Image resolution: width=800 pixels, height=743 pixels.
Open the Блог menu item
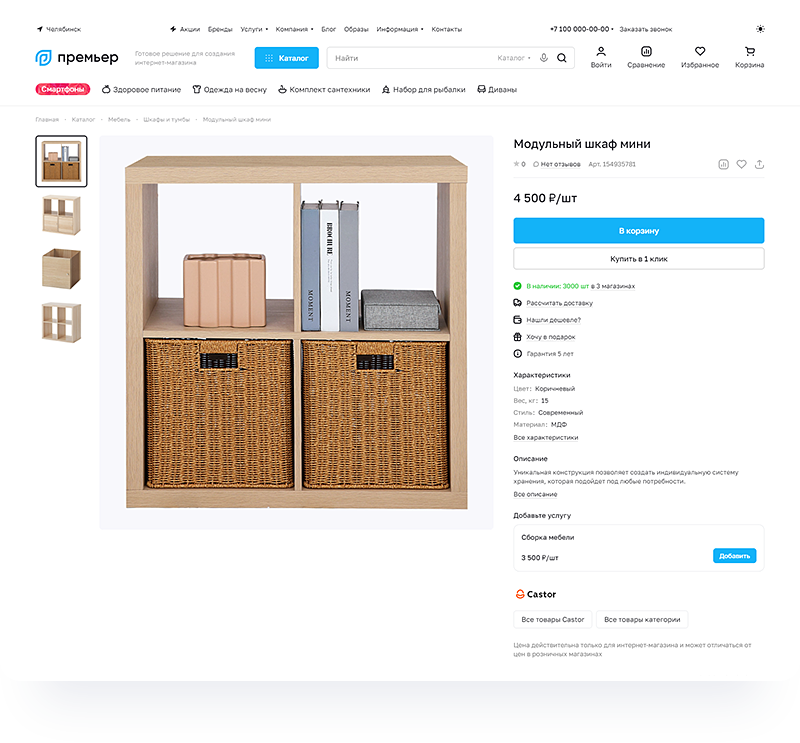click(x=329, y=29)
